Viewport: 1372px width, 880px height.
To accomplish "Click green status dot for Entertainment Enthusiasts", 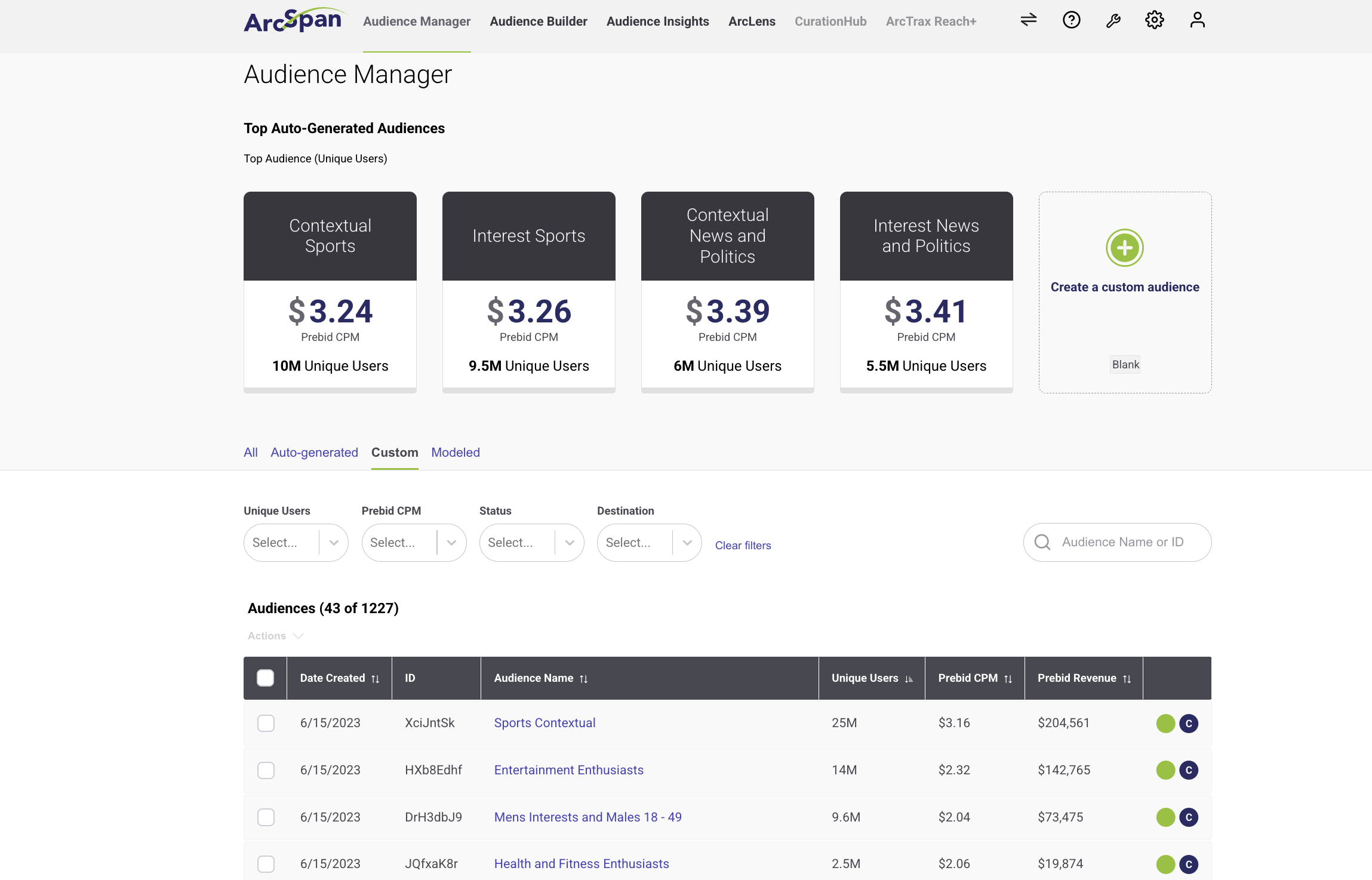I will click(x=1165, y=770).
